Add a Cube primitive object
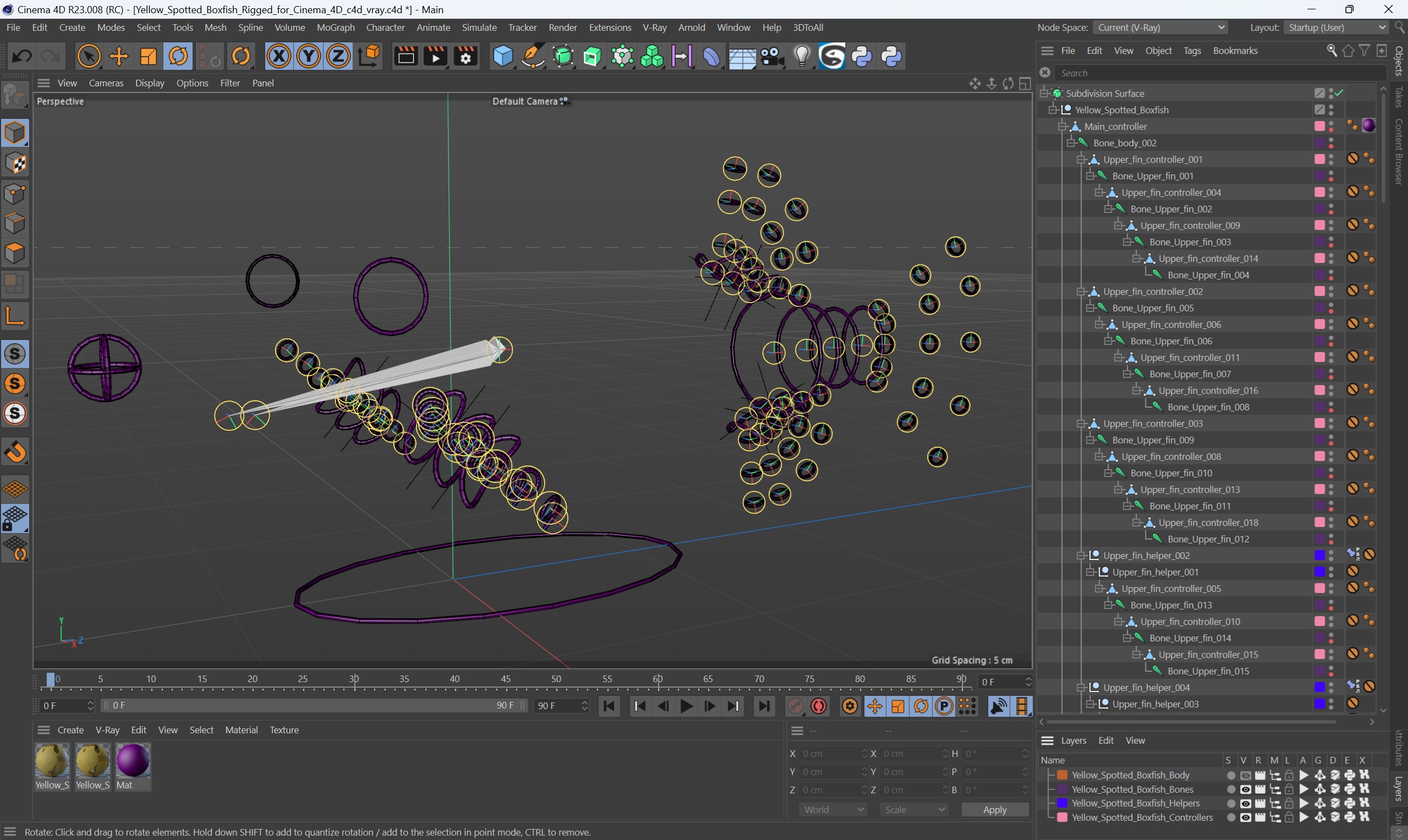This screenshot has height=840, width=1408. tap(503, 56)
